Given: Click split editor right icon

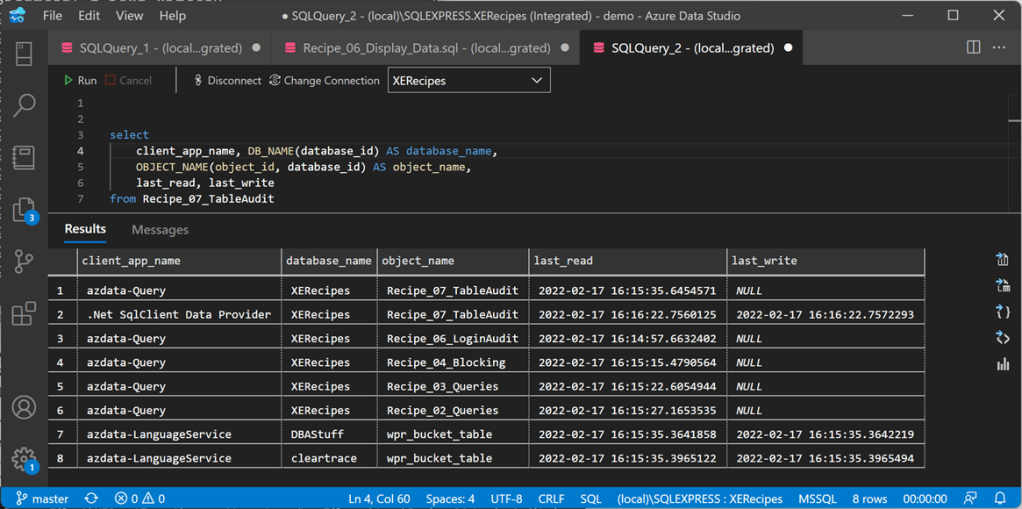Looking at the screenshot, I should tap(973, 47).
